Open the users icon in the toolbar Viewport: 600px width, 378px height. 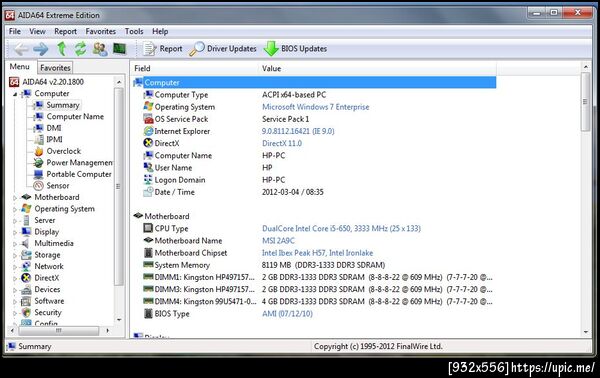(x=100, y=49)
